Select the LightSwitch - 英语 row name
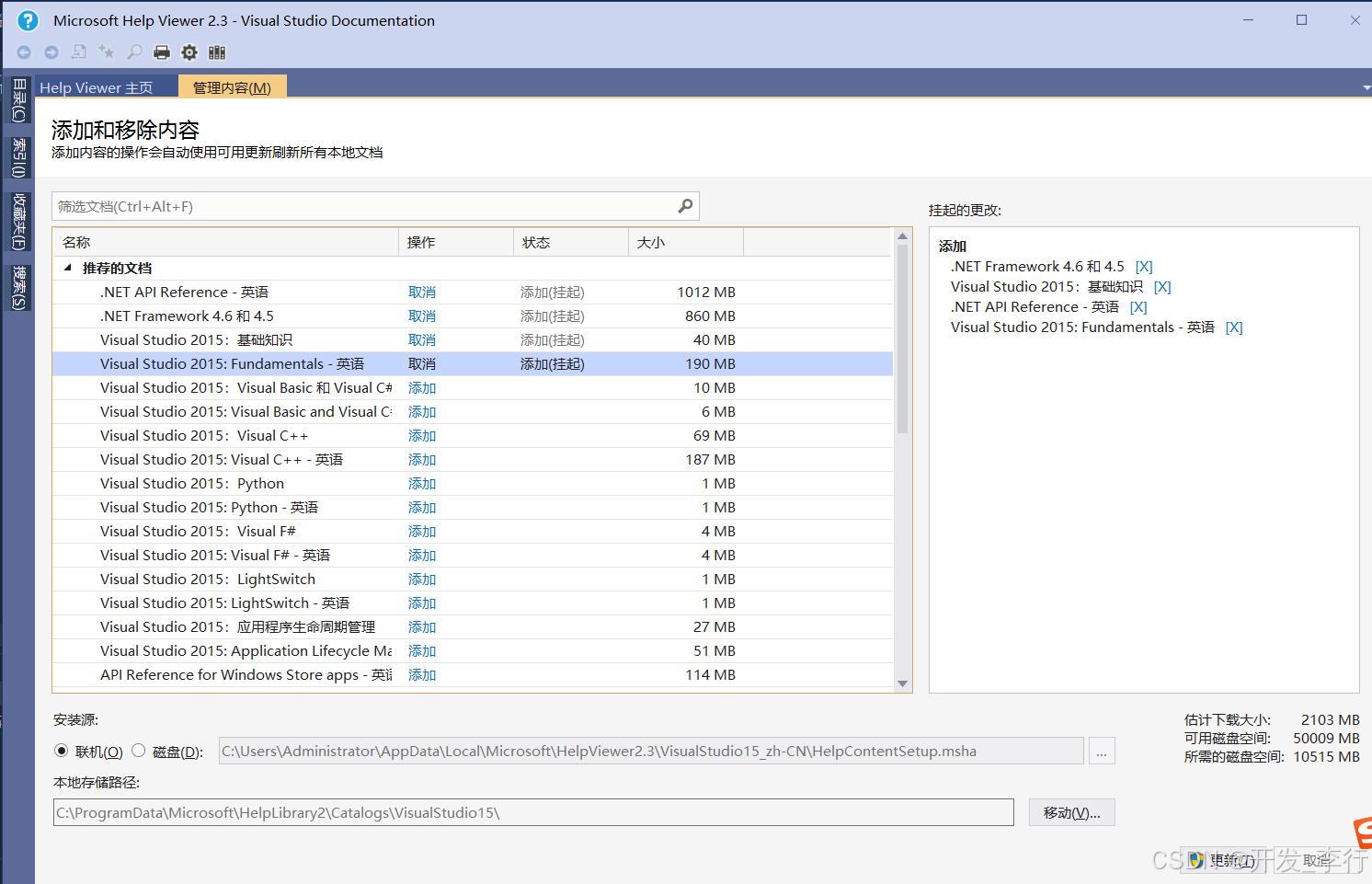1372x884 pixels. coord(224,603)
